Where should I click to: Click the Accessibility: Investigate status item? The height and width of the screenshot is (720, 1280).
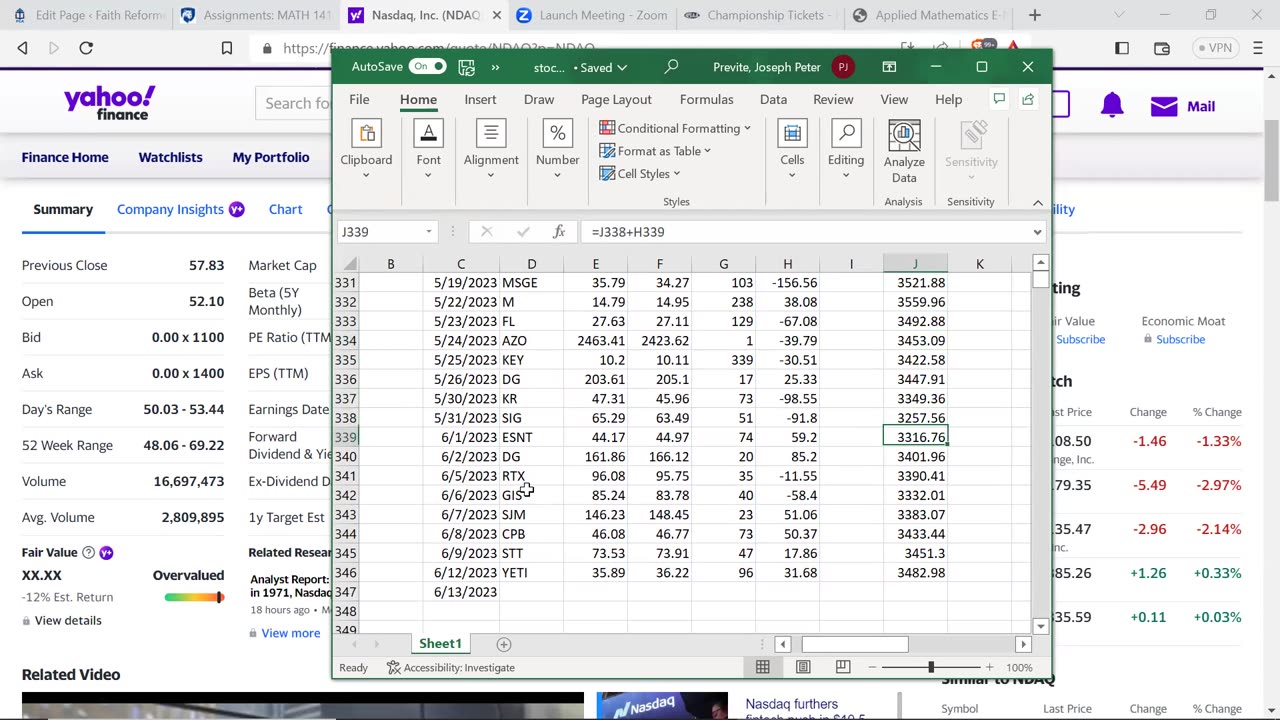[451, 668]
